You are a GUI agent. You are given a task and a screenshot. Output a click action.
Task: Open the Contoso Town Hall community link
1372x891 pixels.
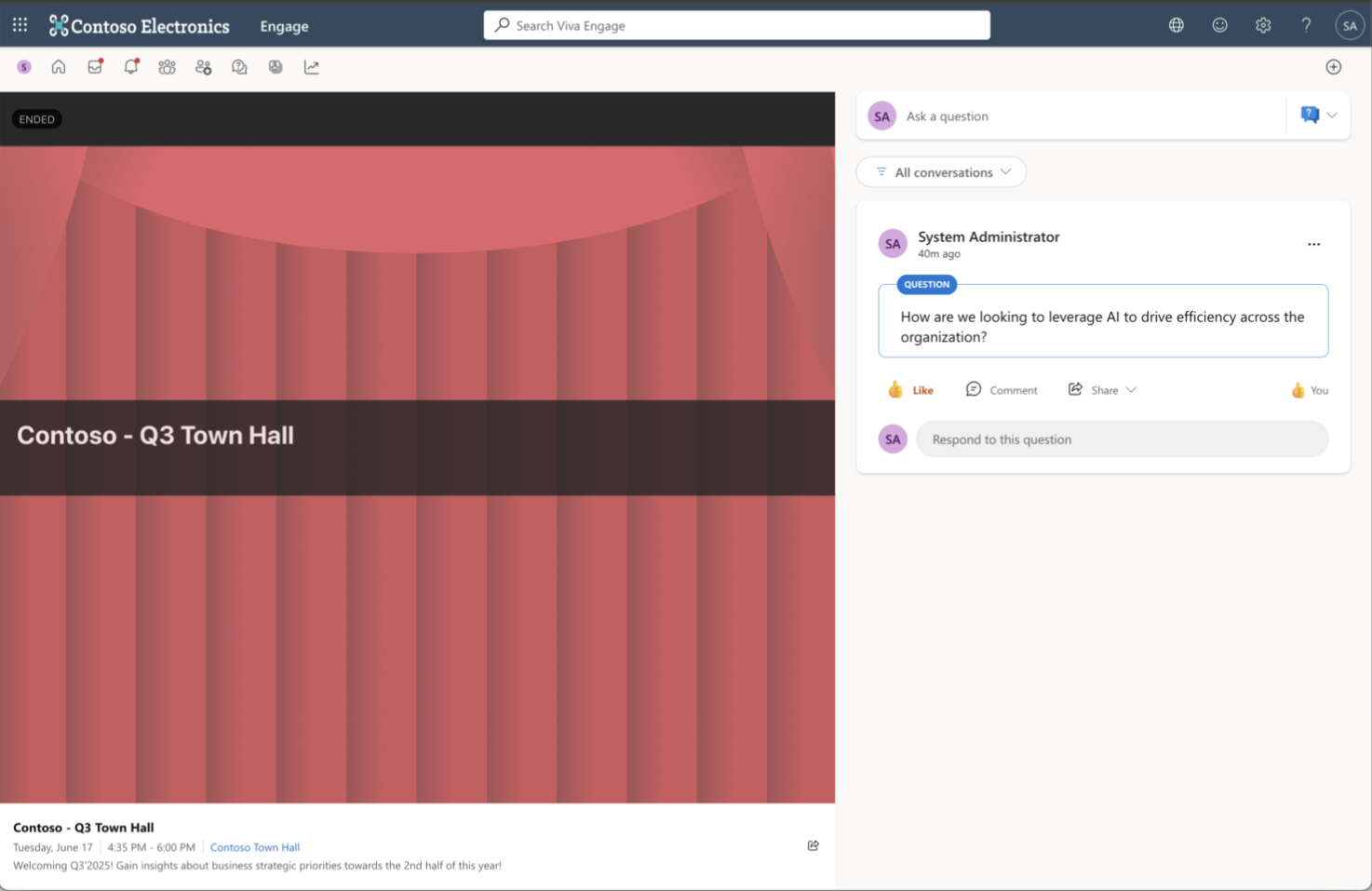(255, 846)
